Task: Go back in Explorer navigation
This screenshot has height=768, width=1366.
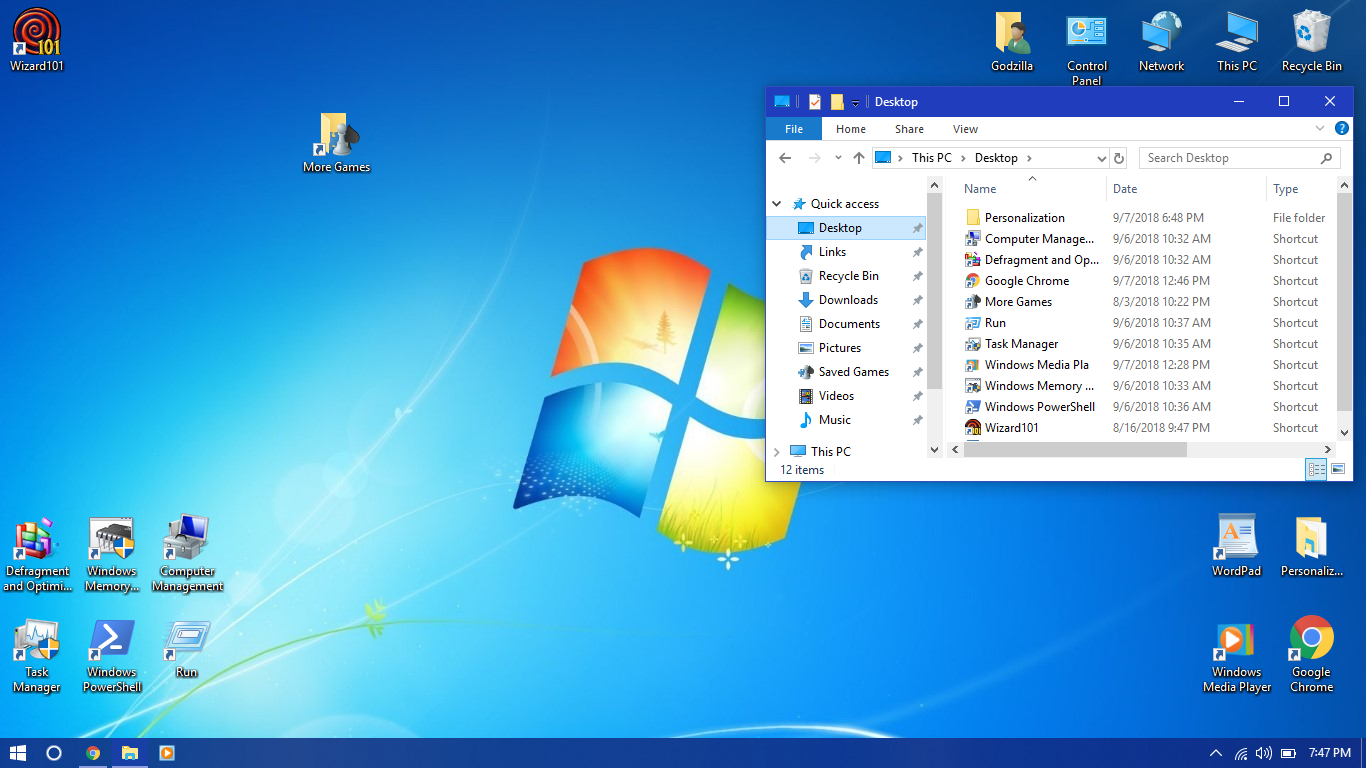Action: click(785, 158)
